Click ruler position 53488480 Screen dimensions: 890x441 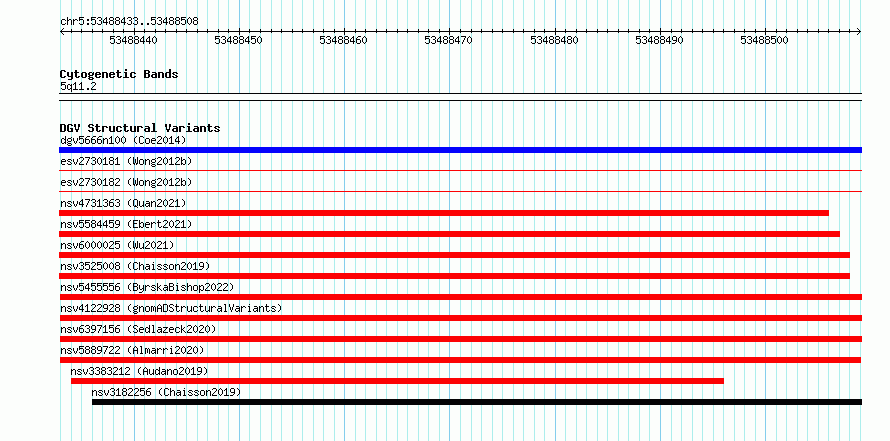(555, 40)
